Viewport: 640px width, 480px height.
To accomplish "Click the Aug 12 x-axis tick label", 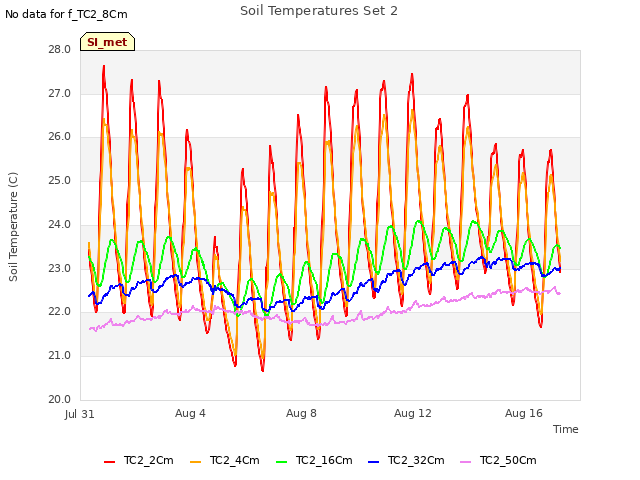I will pos(413,413).
